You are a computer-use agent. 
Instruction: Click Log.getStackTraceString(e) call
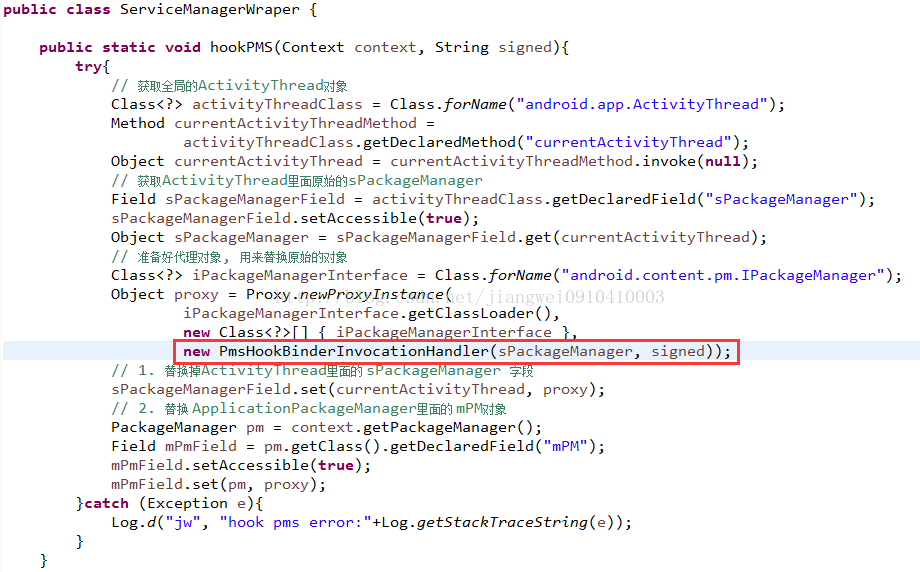pyautogui.click(x=502, y=523)
